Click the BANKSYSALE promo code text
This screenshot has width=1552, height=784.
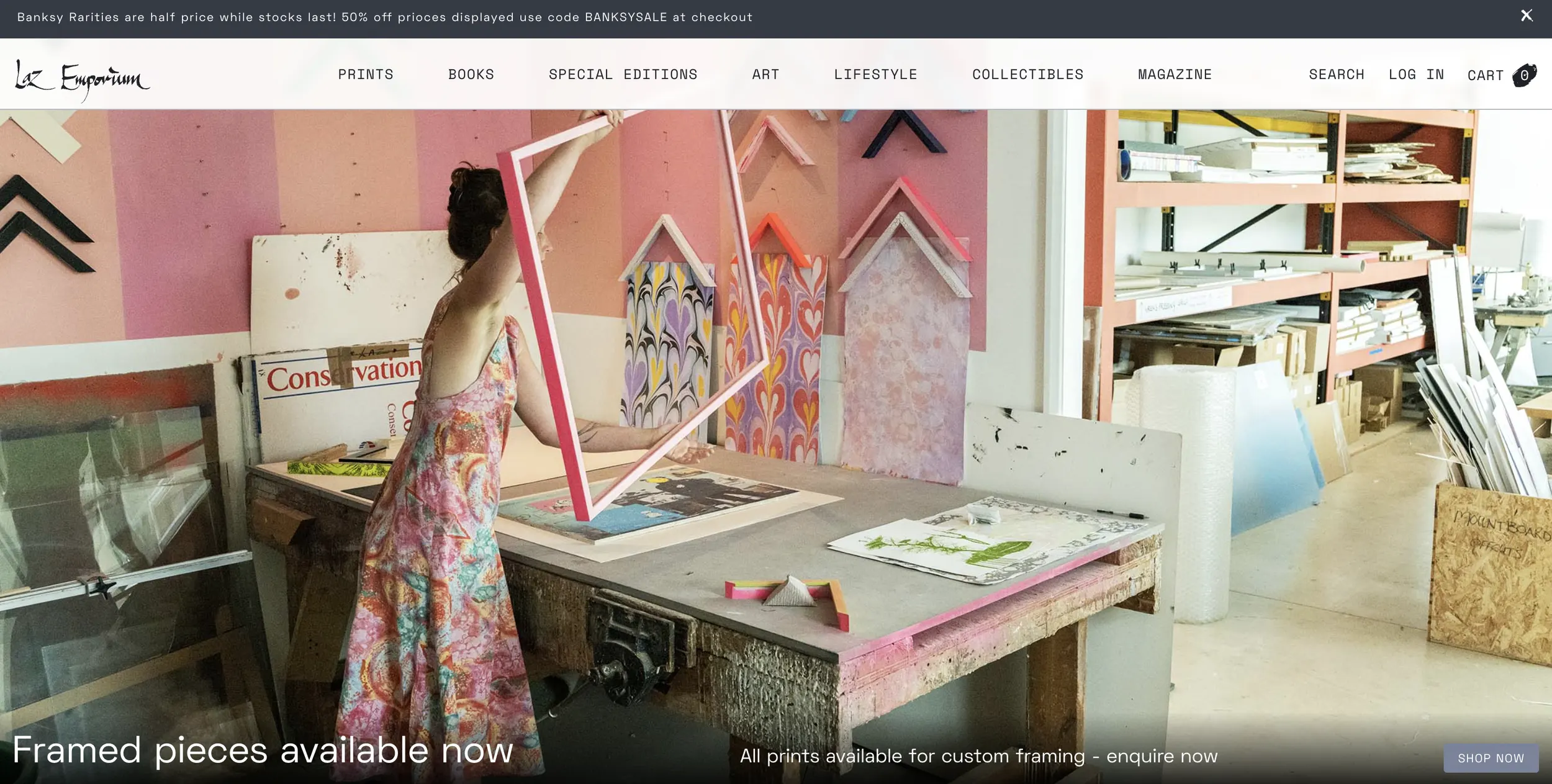626,17
